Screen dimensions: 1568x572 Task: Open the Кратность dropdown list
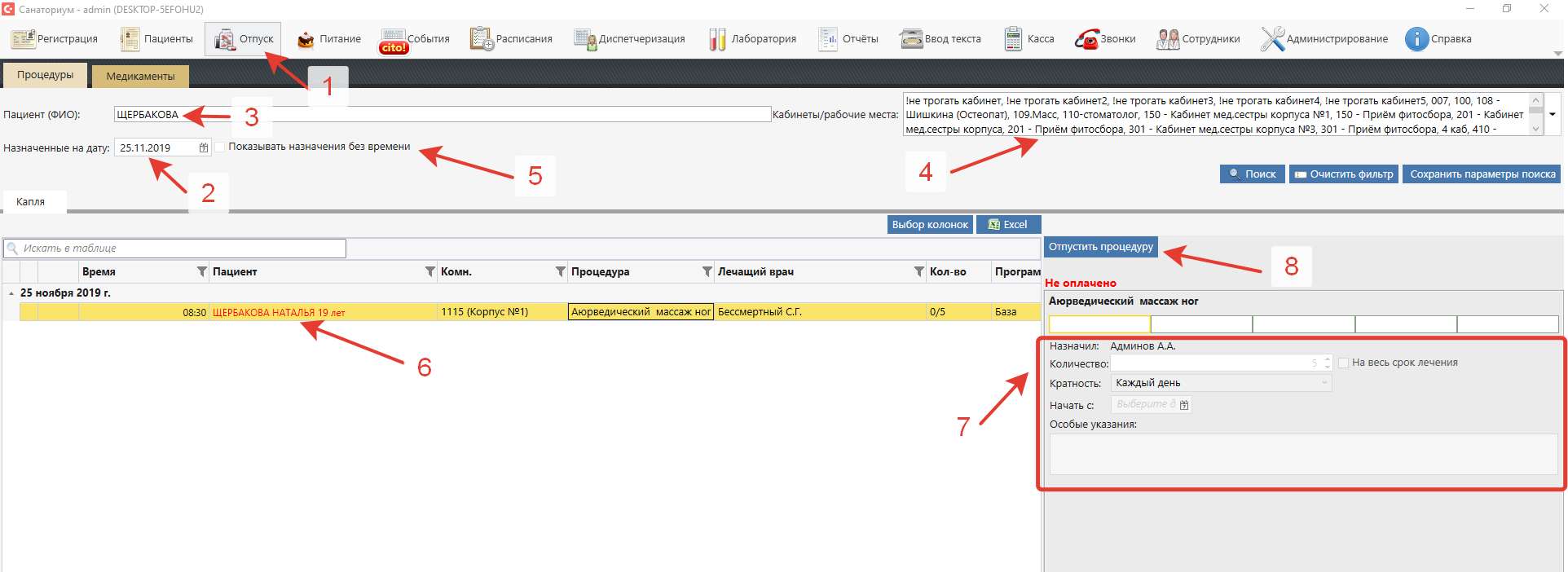1324,383
